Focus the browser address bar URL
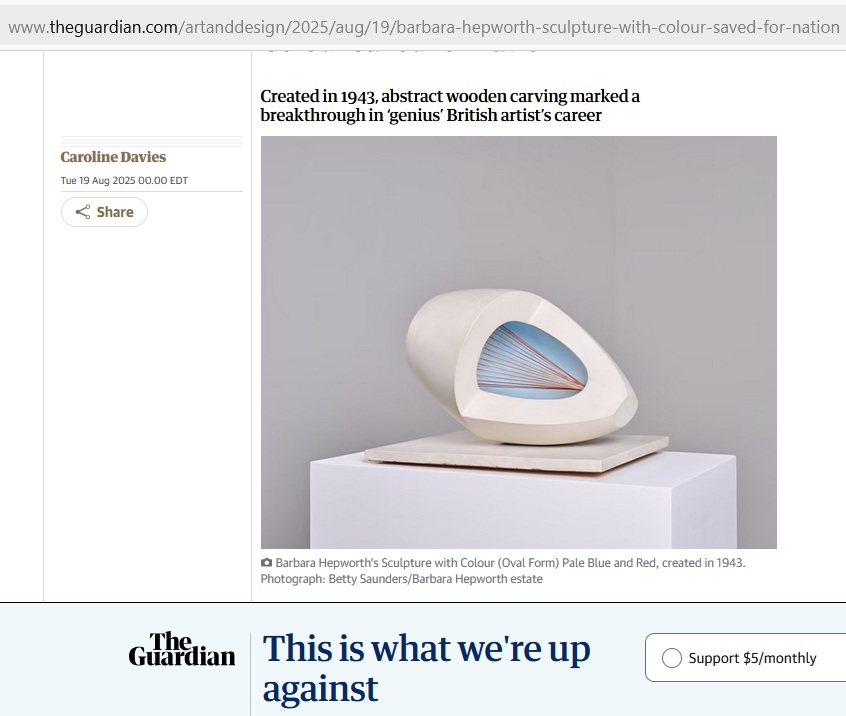Image resolution: width=846 pixels, height=716 pixels. 424,27
